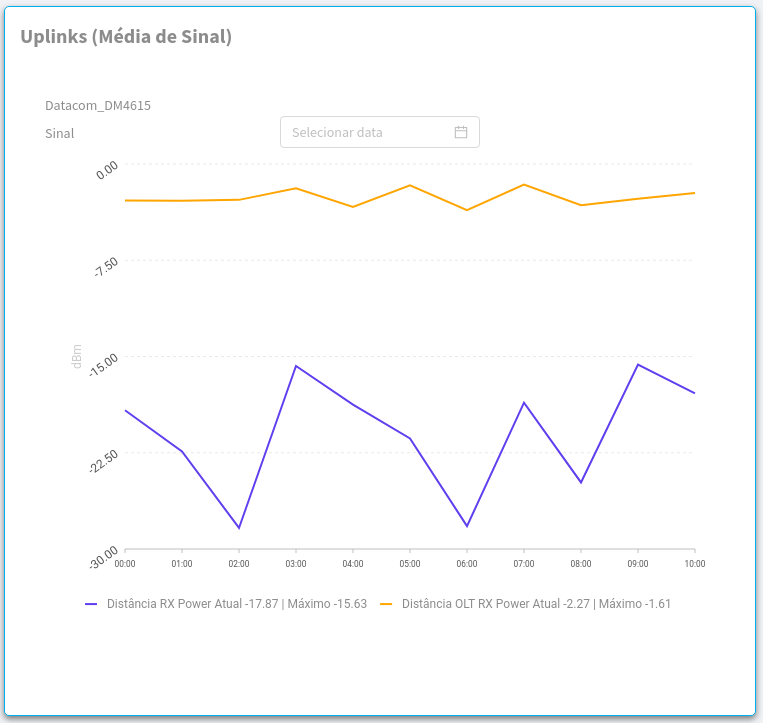Select purple line dip at 06:00
Viewport: 763px width, 723px height.
[x=467, y=526]
